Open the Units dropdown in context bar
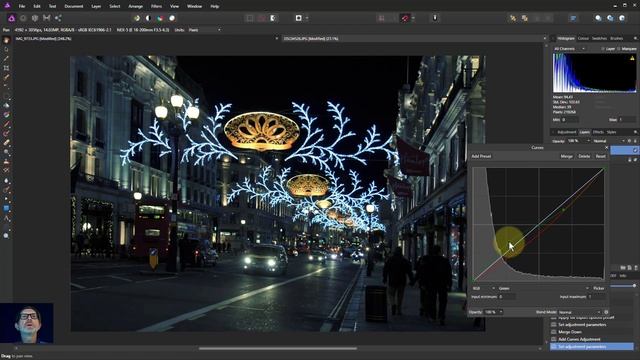Image resolution: width=640 pixels, height=360 pixels. point(204,30)
